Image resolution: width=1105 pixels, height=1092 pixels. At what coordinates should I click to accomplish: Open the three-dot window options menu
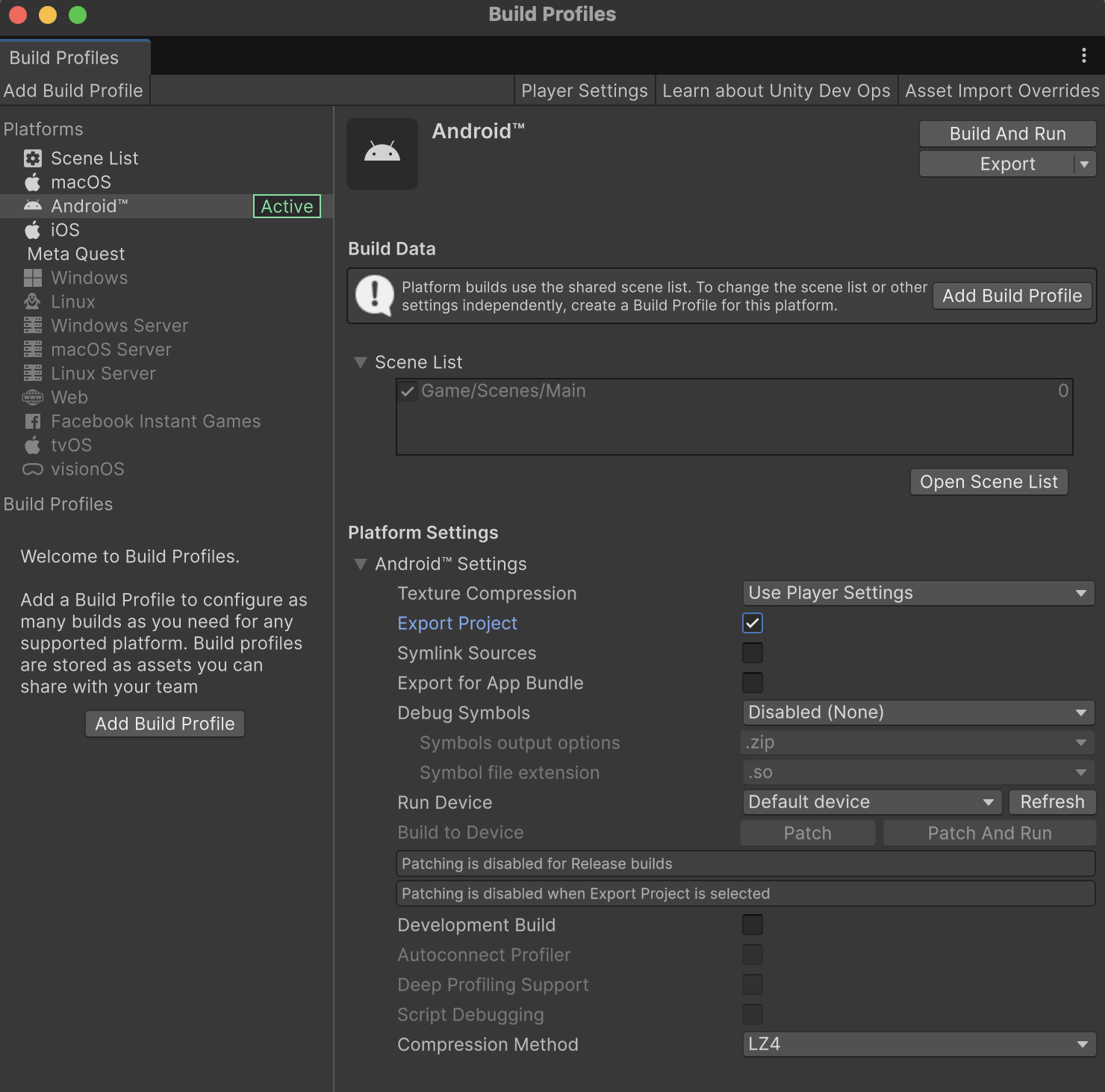pos(1083,55)
